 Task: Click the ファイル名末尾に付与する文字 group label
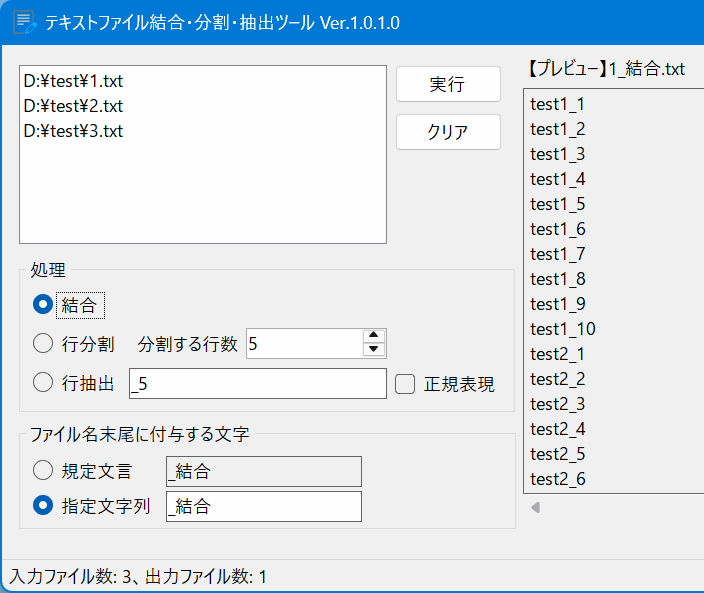click(139, 434)
